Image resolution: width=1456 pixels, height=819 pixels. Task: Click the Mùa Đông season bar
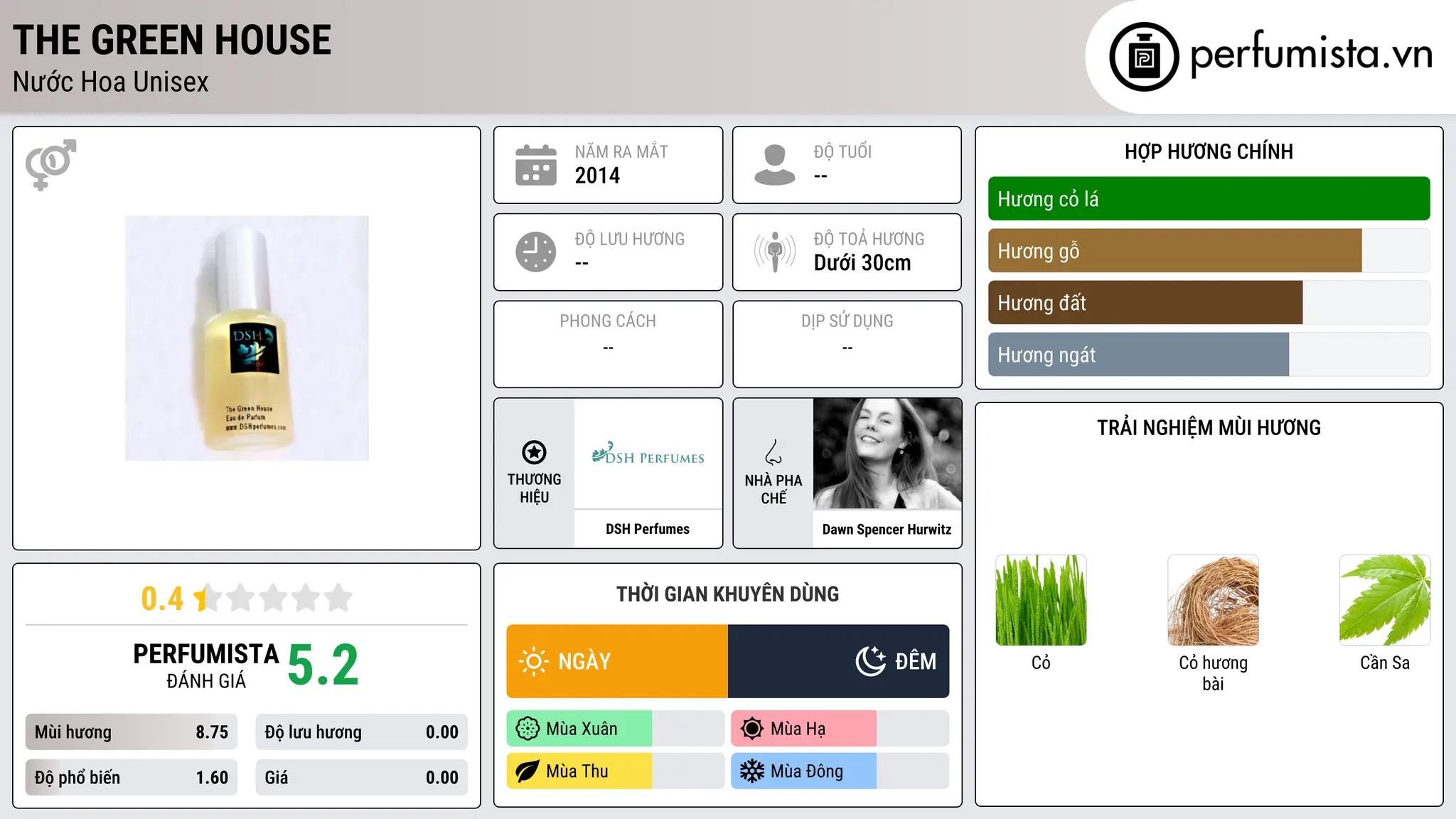[x=840, y=771]
